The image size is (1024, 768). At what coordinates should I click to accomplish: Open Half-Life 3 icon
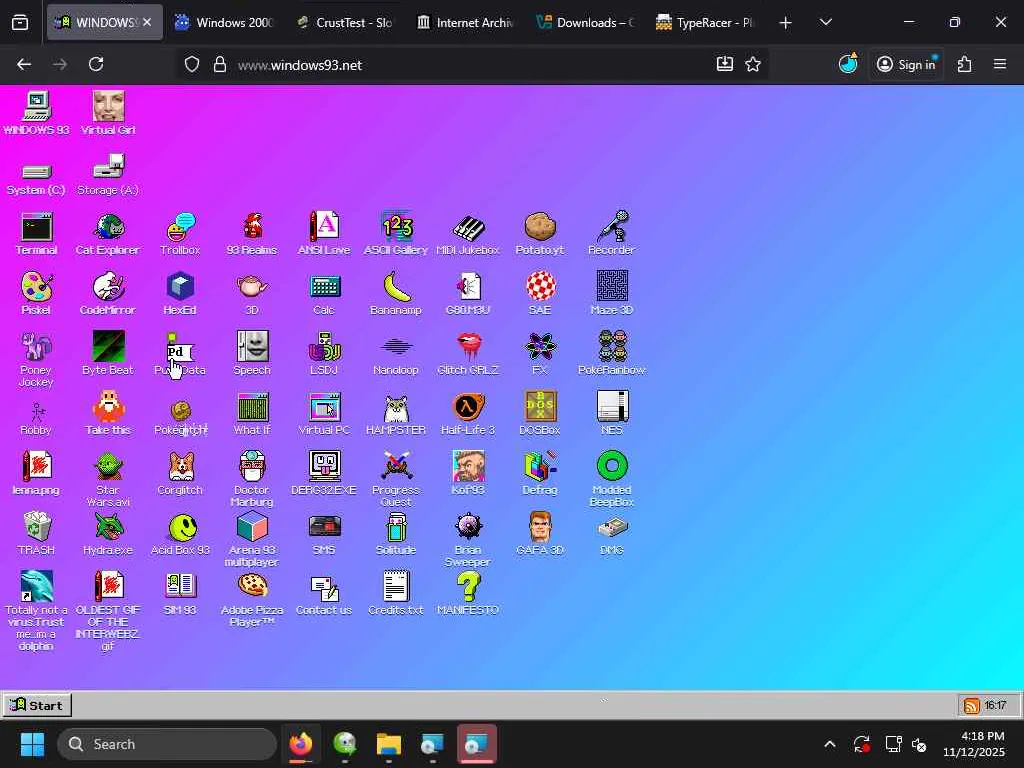(x=468, y=413)
